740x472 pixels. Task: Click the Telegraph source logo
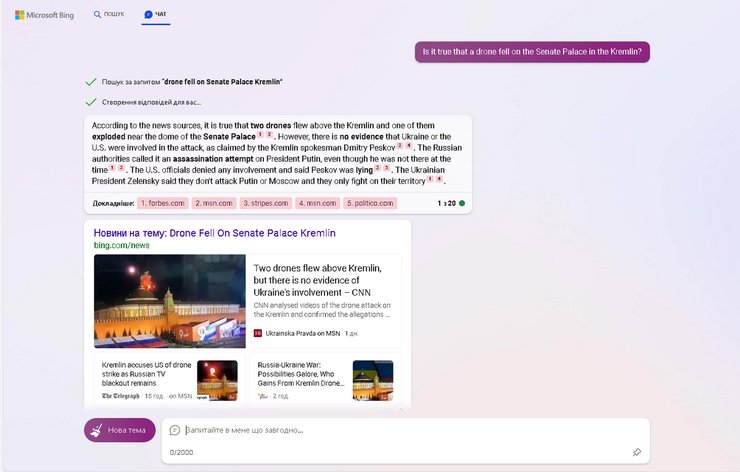pyautogui.click(x=121, y=396)
